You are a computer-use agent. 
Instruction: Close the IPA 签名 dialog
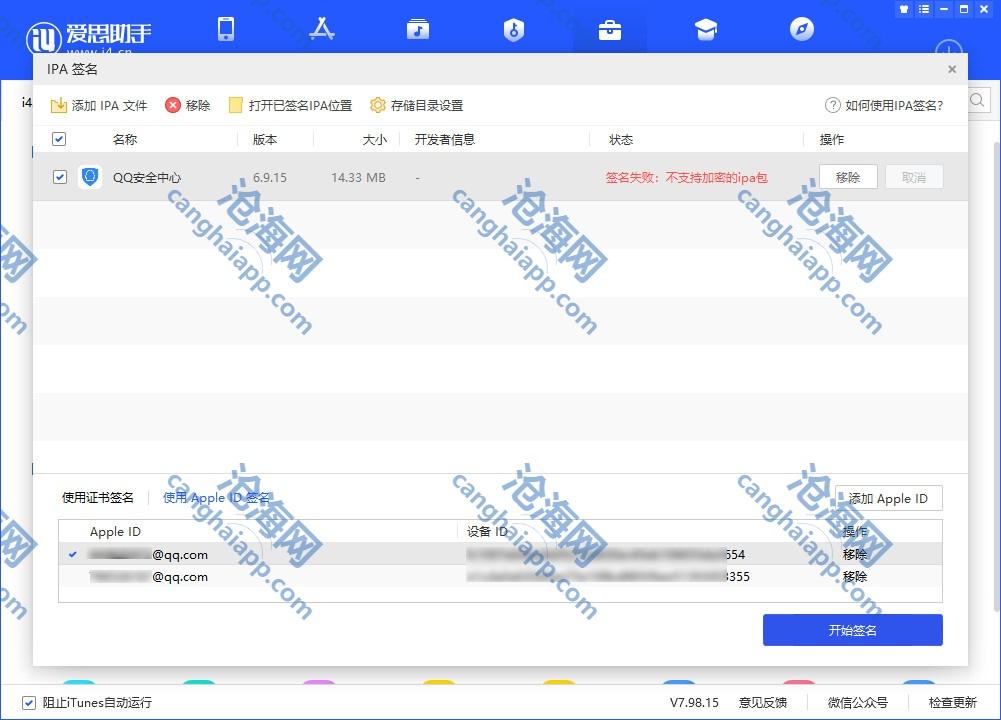click(952, 69)
